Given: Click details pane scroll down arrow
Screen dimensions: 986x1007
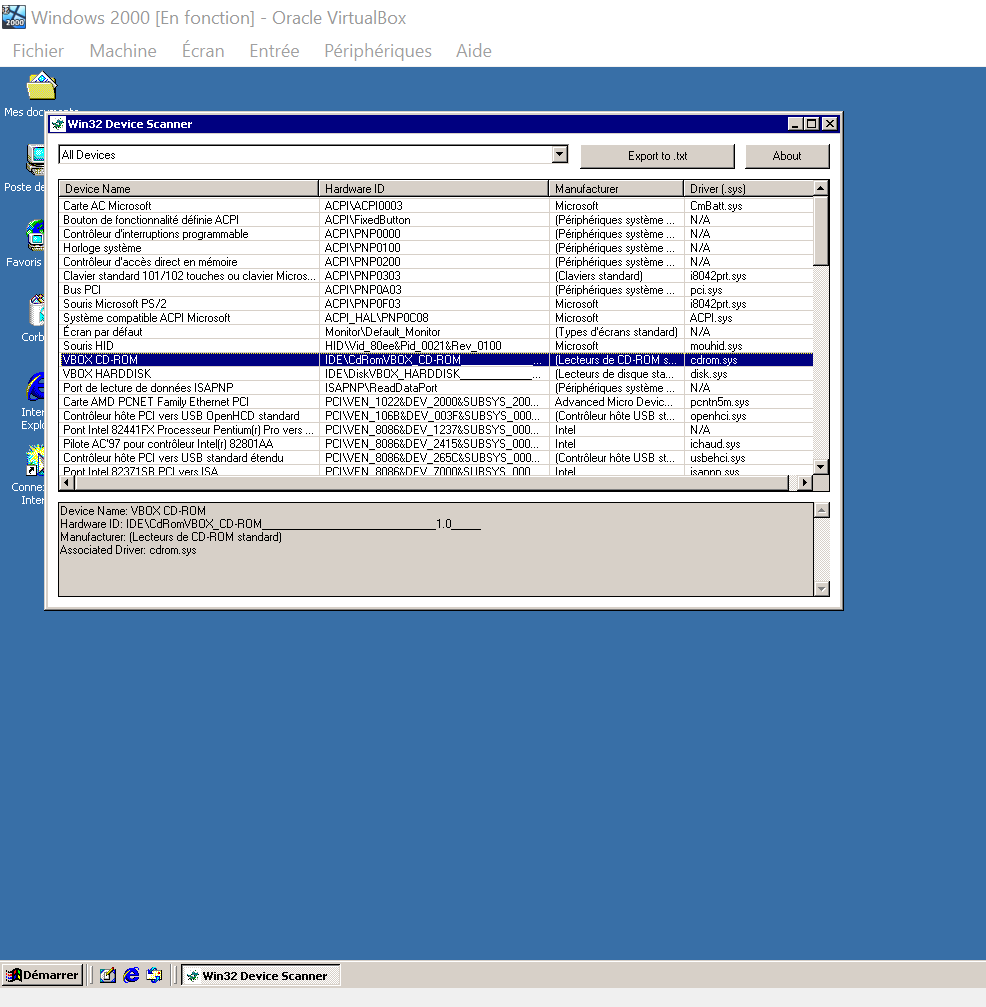Looking at the screenshot, I should [x=822, y=588].
